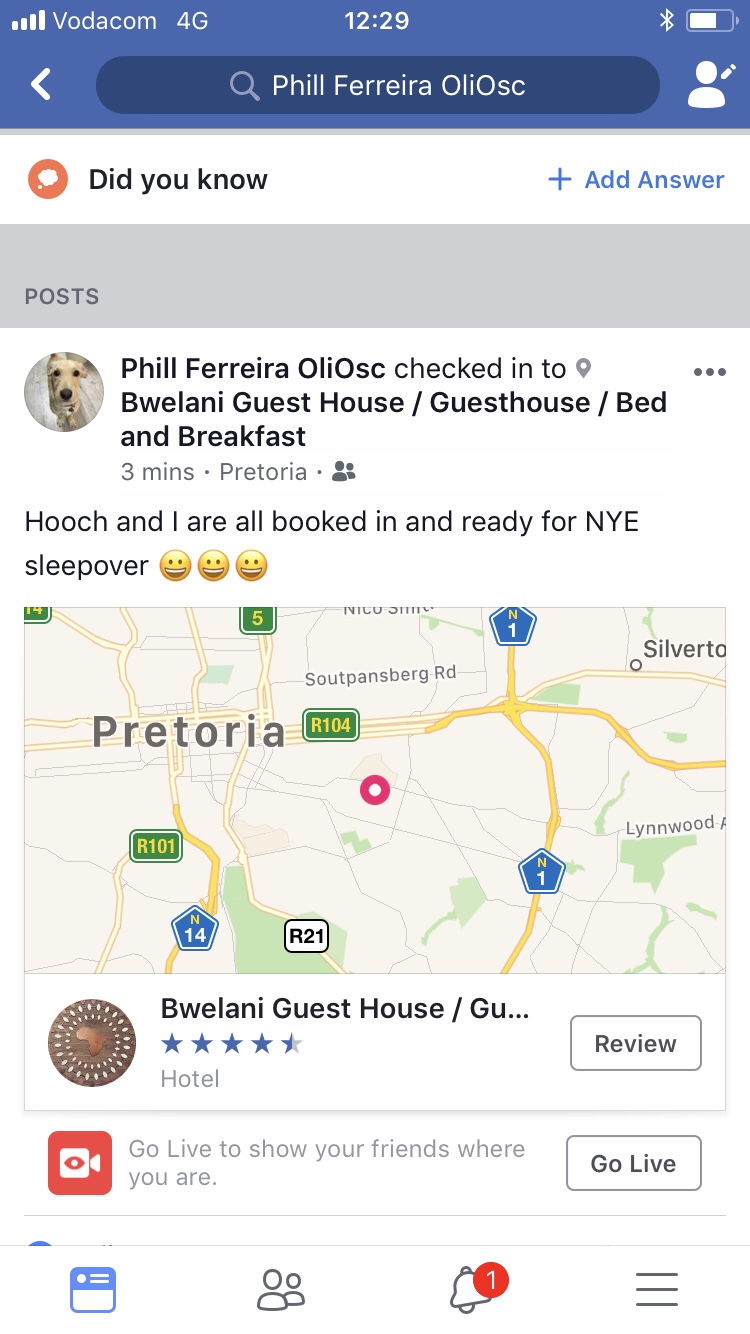Screen dimensions: 750x1334
Task: Tap the pink location pin on map
Action: click(374, 790)
